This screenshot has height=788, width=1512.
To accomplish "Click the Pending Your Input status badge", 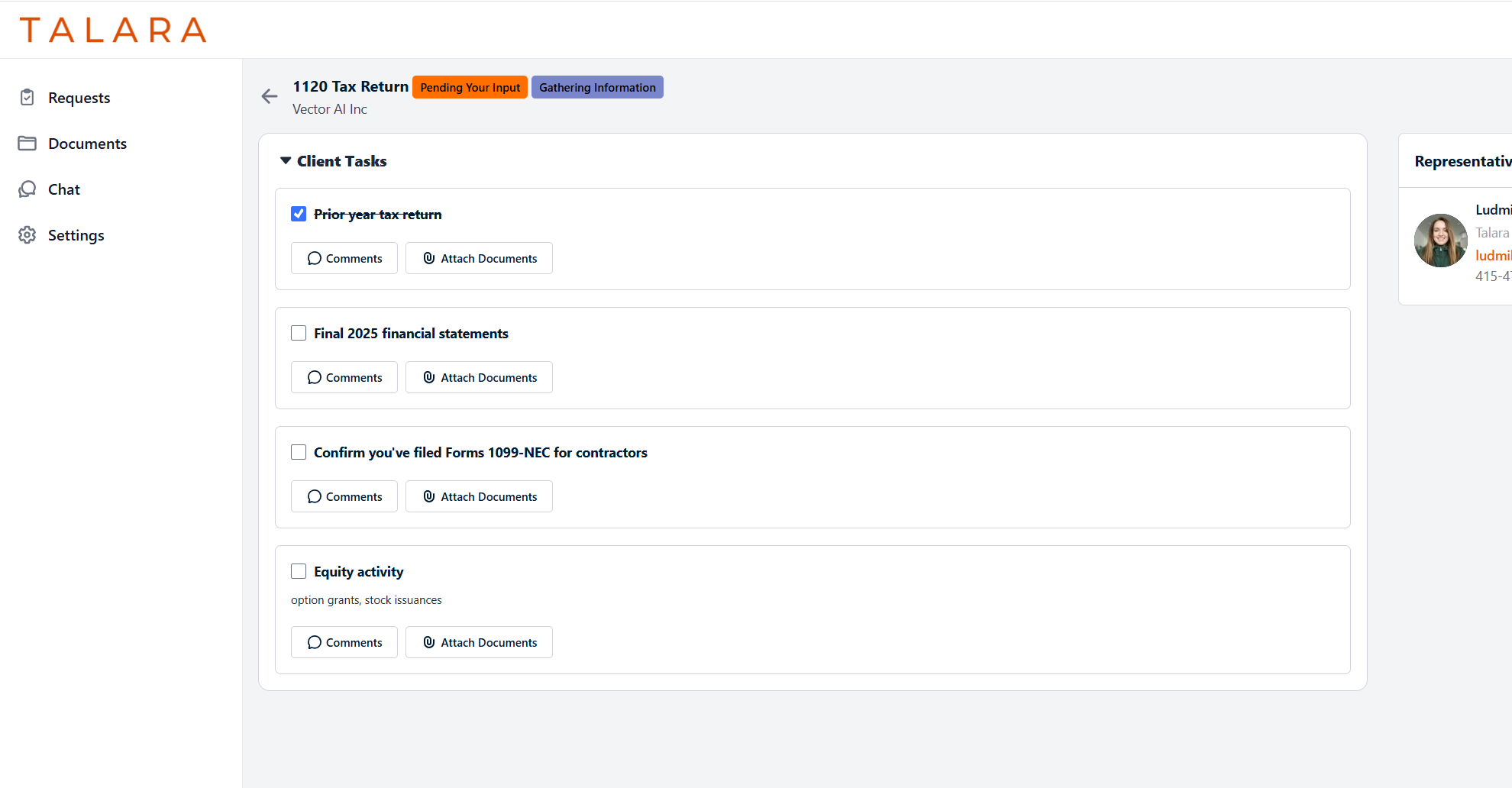I will (470, 87).
